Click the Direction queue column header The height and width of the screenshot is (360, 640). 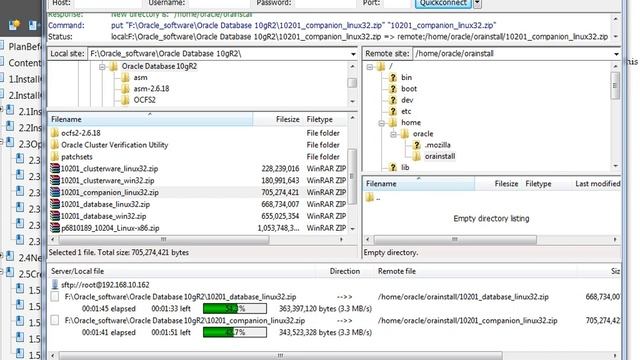(345, 271)
